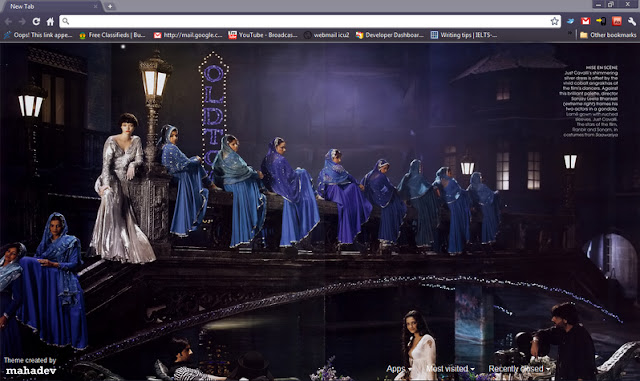This screenshot has width=640, height=381.
Task: Click the address bar input field
Action: point(310,21)
